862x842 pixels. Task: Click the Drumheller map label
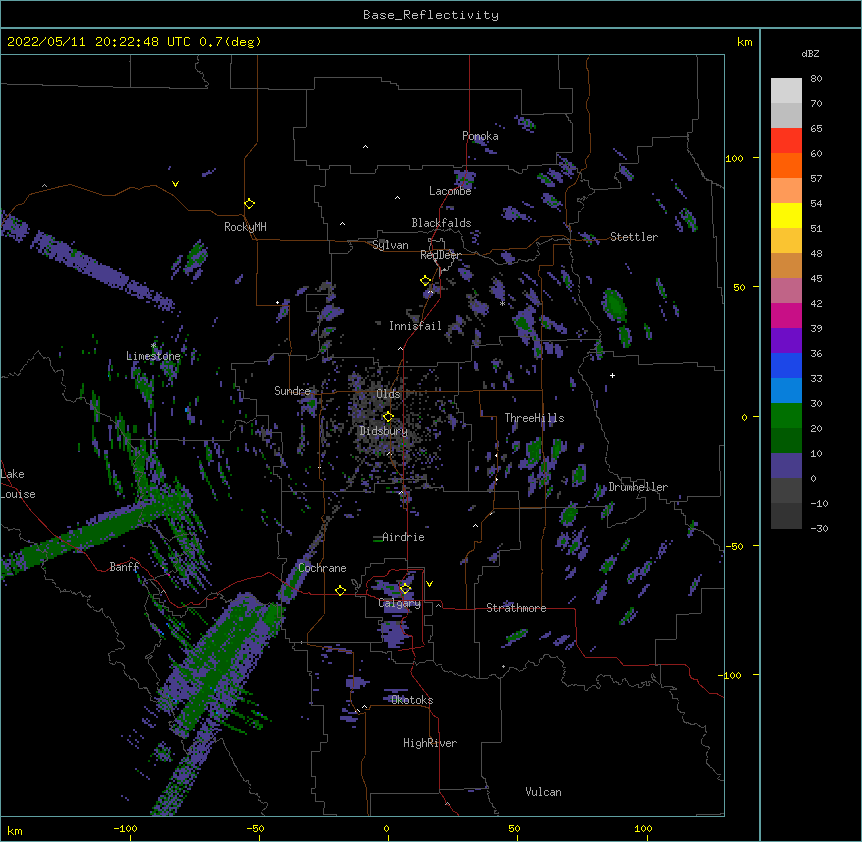(x=638, y=487)
